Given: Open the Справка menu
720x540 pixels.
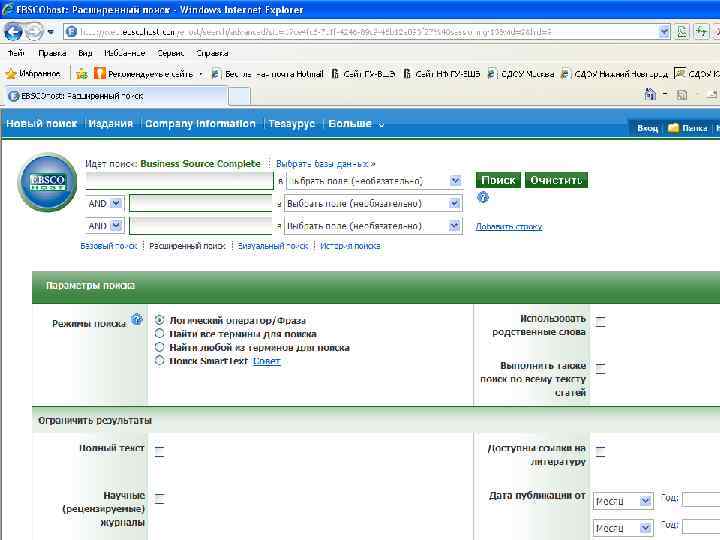Looking at the screenshot, I should click(212, 53).
